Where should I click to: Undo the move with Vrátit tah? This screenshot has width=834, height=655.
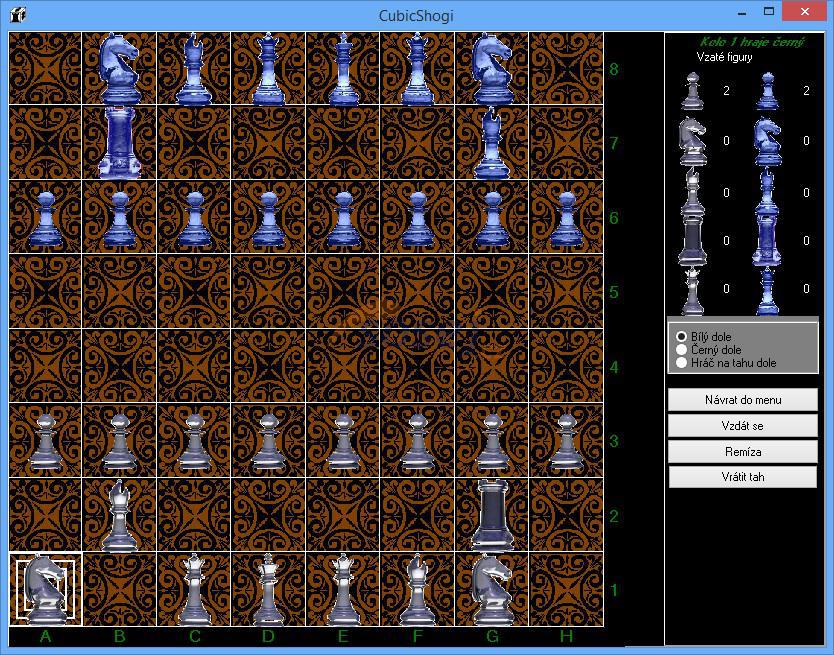(x=742, y=477)
